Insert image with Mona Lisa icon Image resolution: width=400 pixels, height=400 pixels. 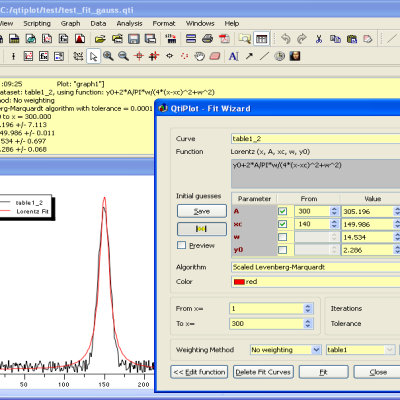(x=295, y=56)
